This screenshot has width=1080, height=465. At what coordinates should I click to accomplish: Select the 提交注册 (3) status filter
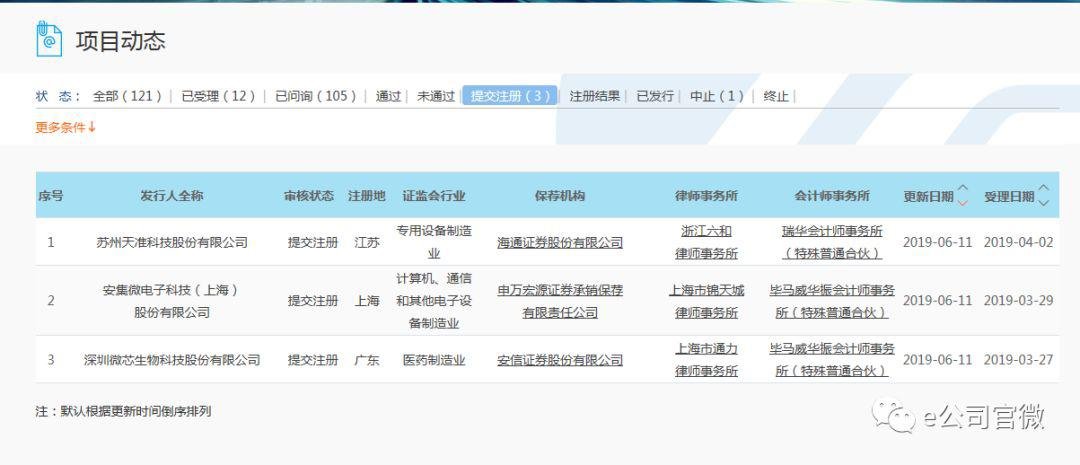[510, 96]
